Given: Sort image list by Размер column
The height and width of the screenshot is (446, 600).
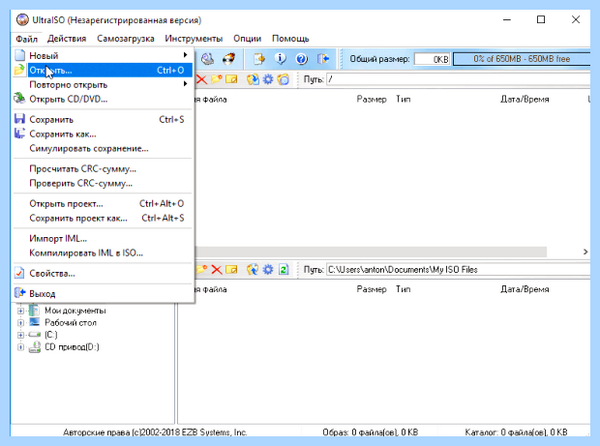Looking at the screenshot, I should [x=372, y=99].
